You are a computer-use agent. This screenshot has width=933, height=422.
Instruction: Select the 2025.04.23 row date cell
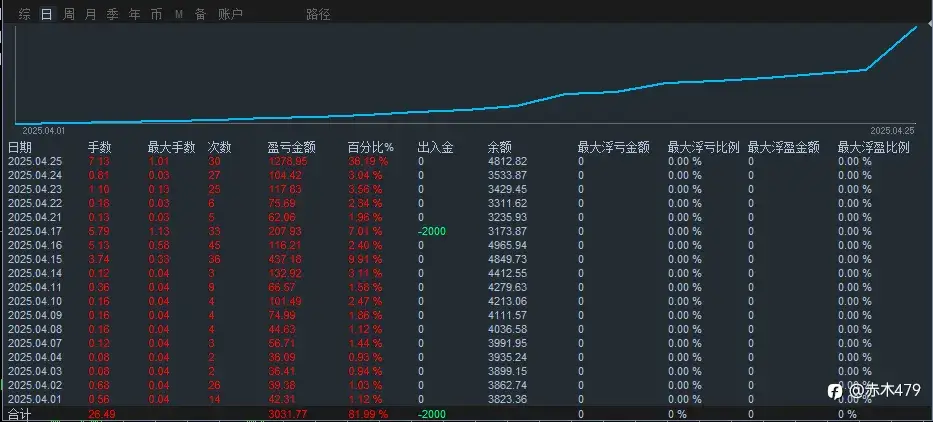pos(35,189)
